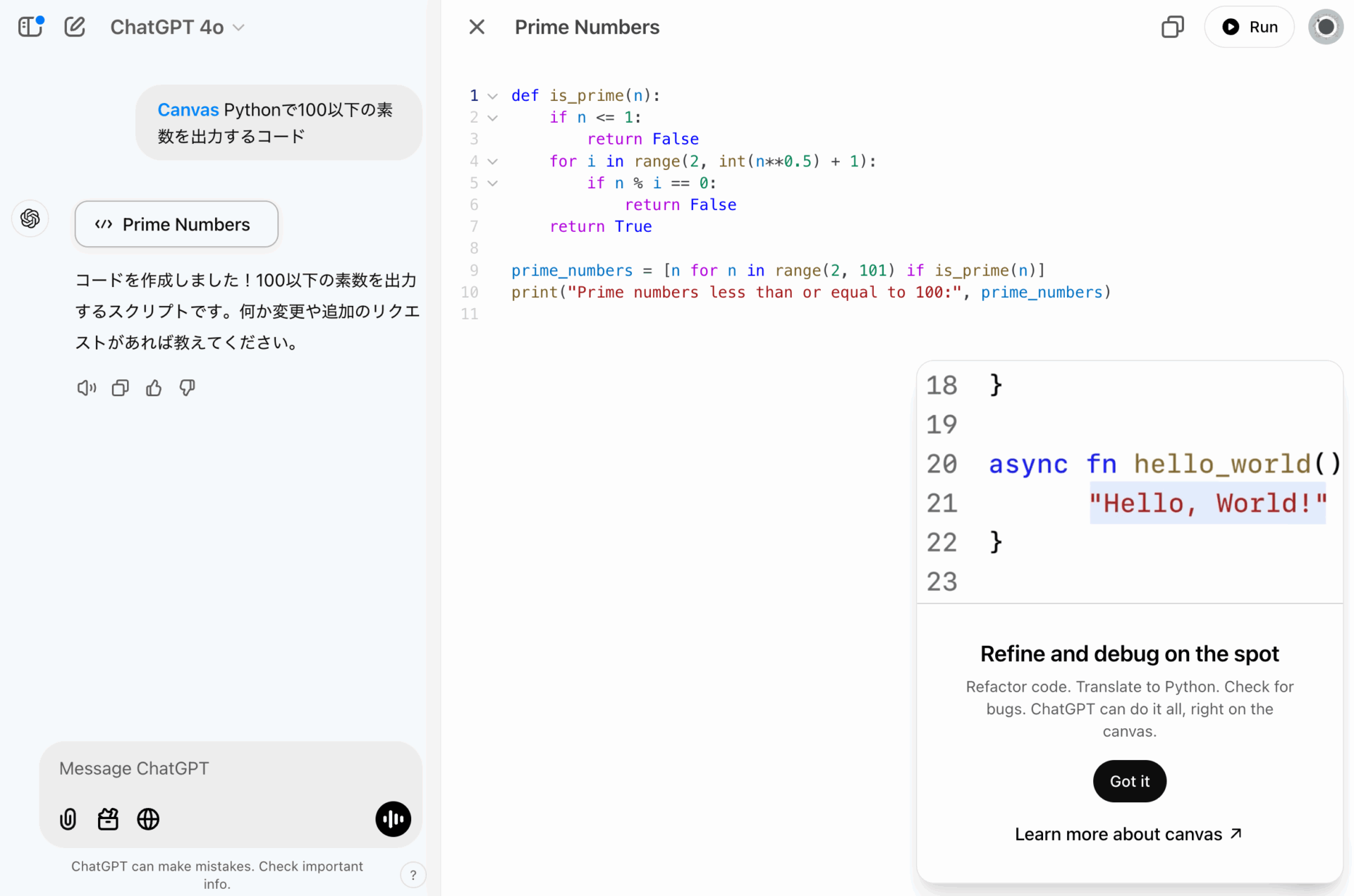Collapse the if block on line 2
The image size is (1354, 896).
pos(493,118)
